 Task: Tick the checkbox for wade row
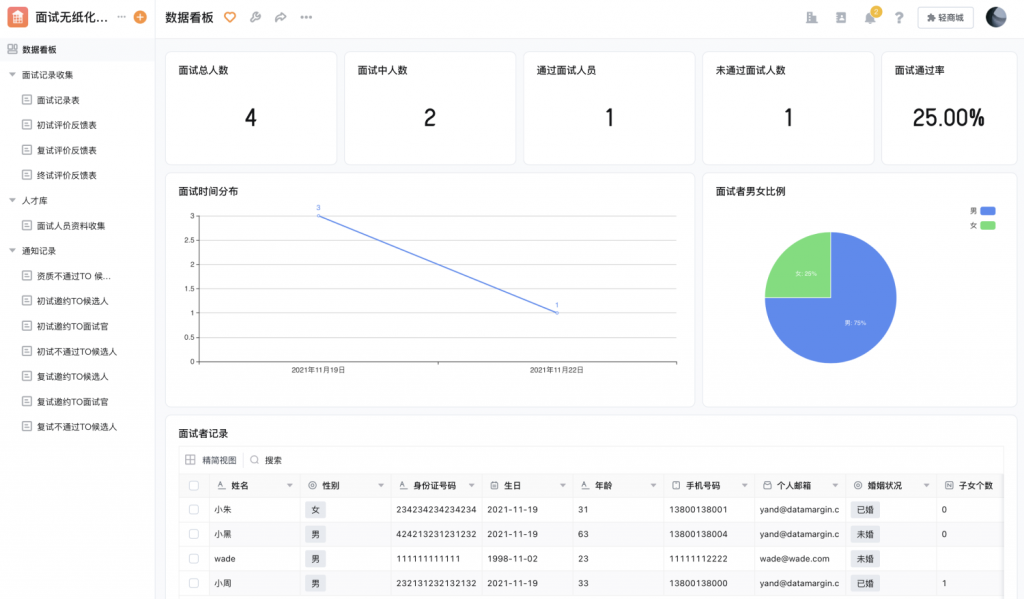pos(194,559)
